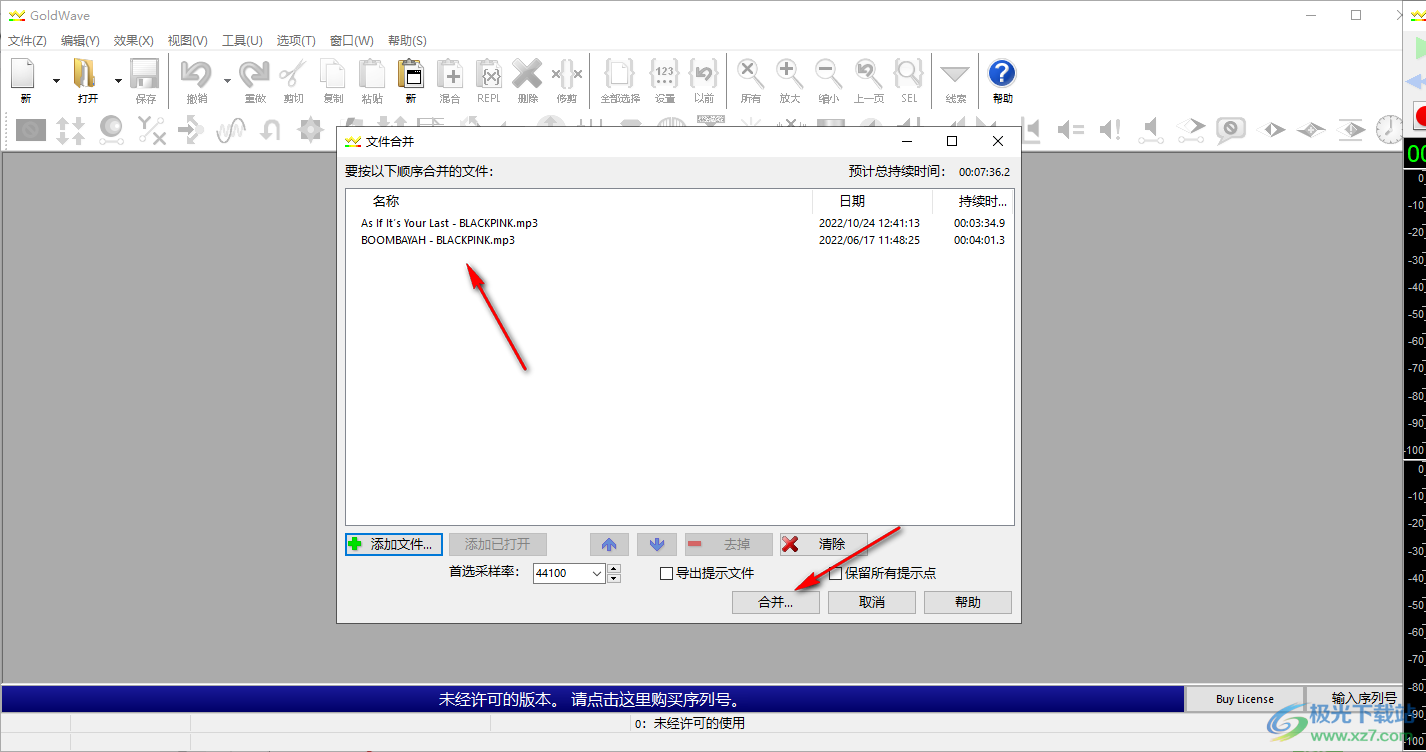1426x752 pixels.
Task: Click the 清除 clear button
Action: point(824,544)
